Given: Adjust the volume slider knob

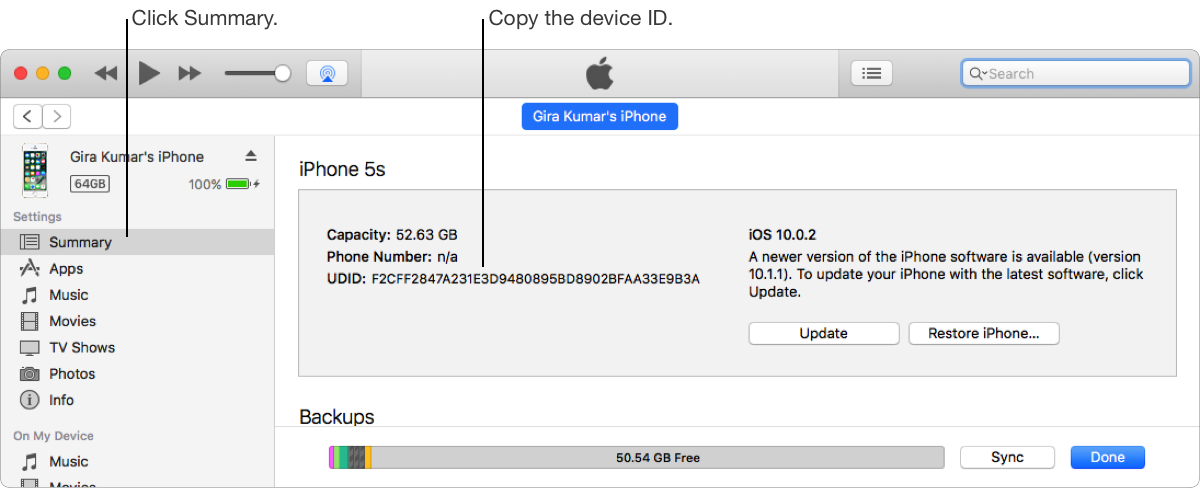Looking at the screenshot, I should click(x=283, y=73).
